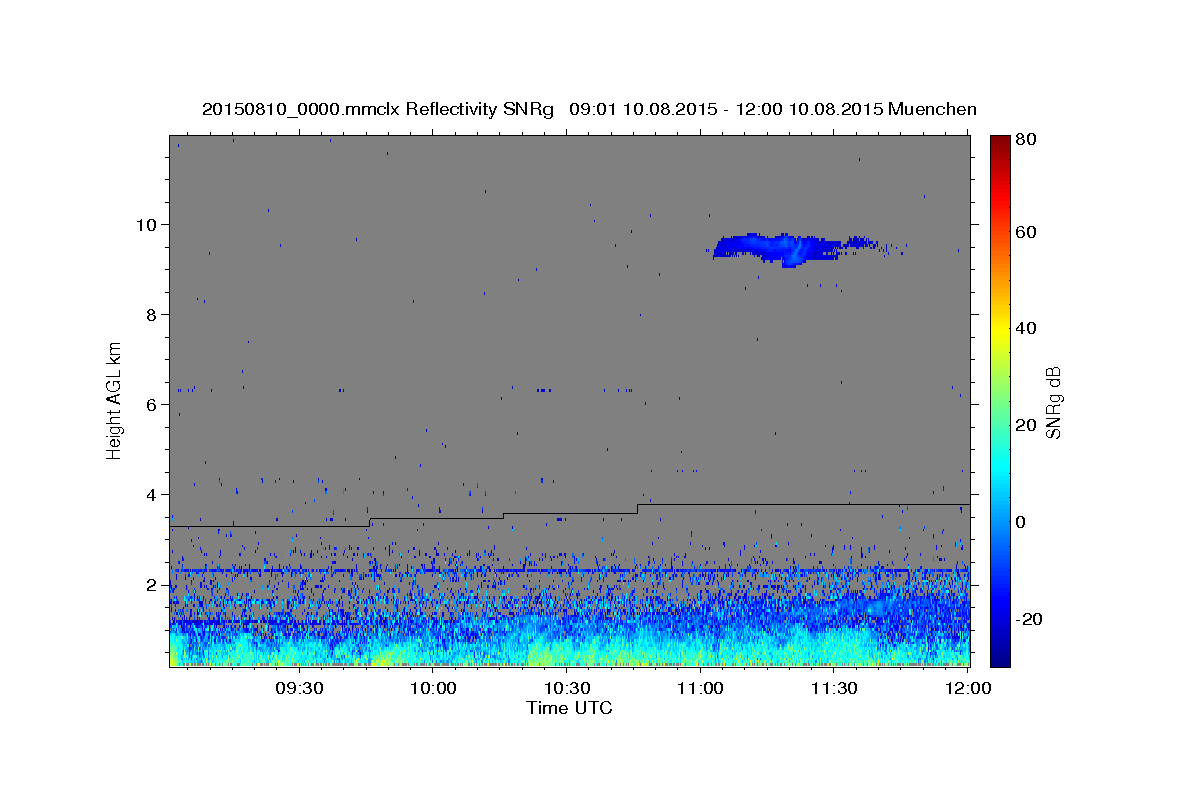
Task: Click the dark red top of the colorbar
Action: pyautogui.click(x=1000, y=142)
